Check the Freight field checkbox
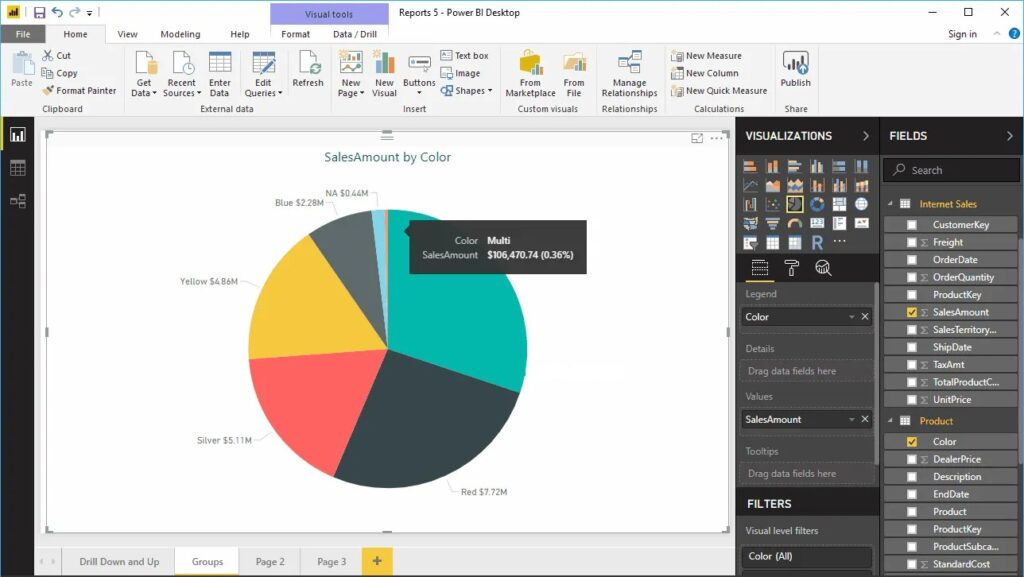 [912, 242]
